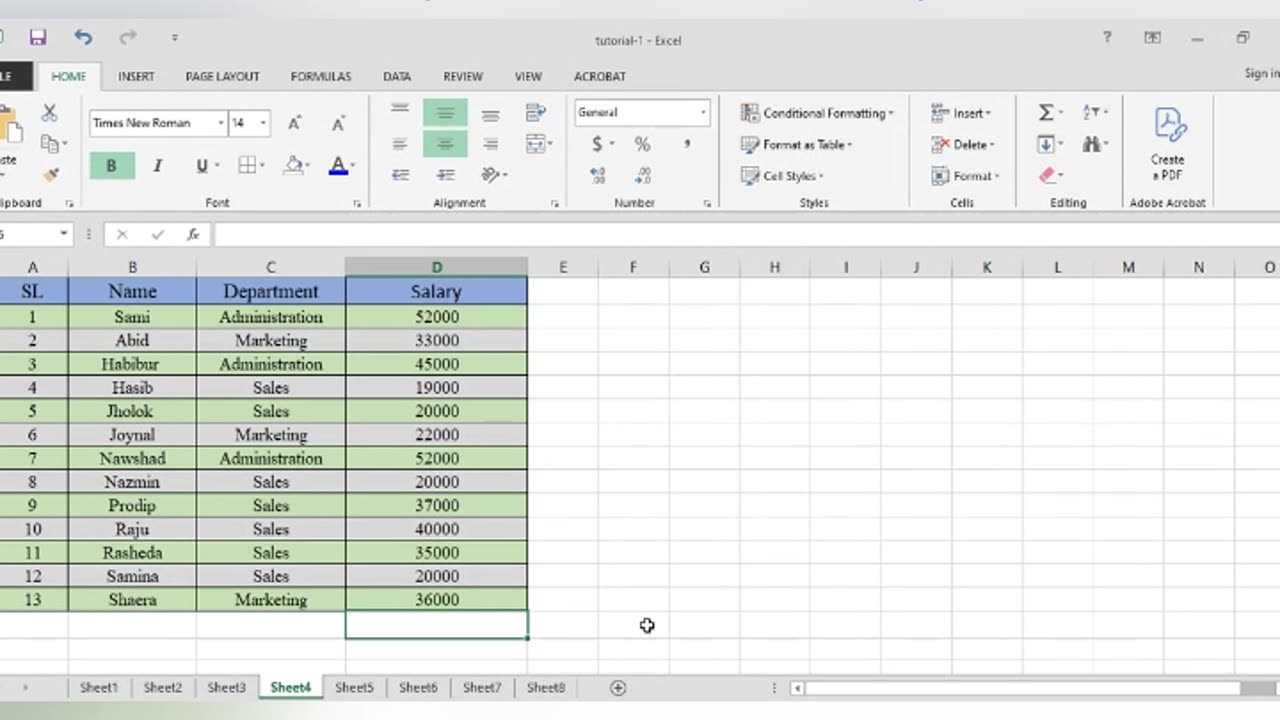1280x720 pixels.
Task: Click Format cells button in Cells group
Action: click(x=965, y=175)
